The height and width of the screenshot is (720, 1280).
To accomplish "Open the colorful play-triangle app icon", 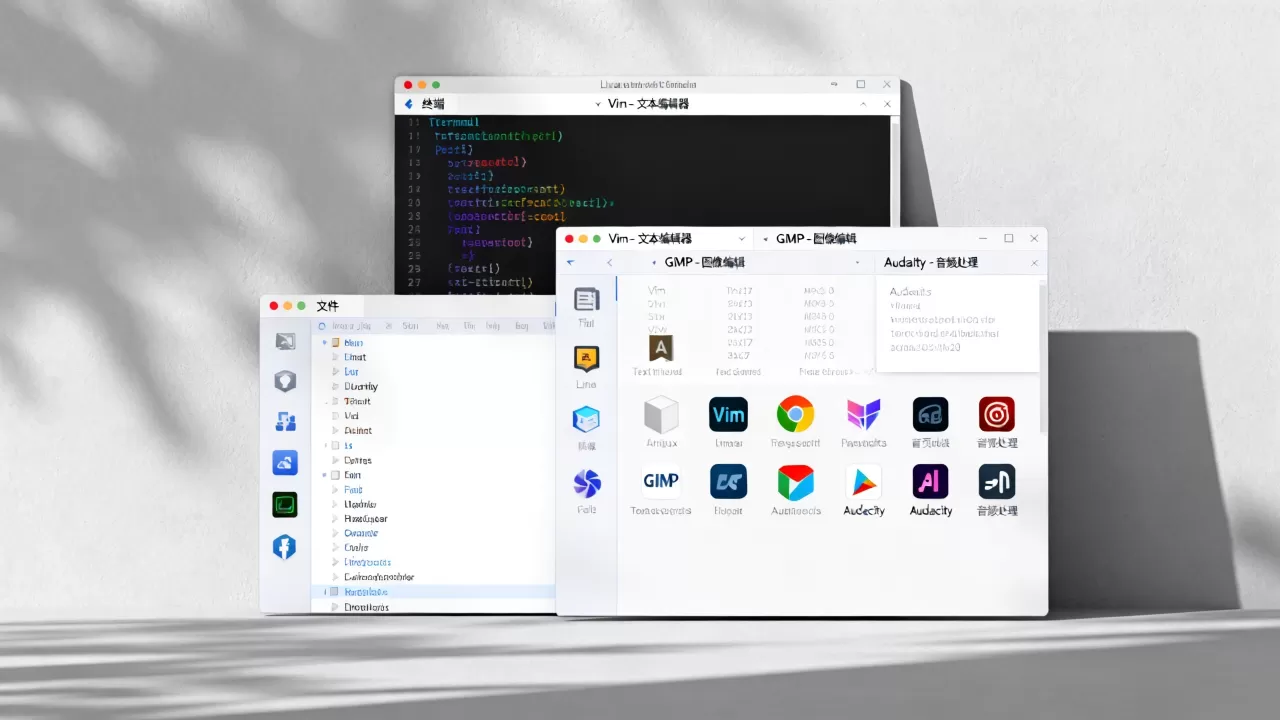I will [x=863, y=482].
